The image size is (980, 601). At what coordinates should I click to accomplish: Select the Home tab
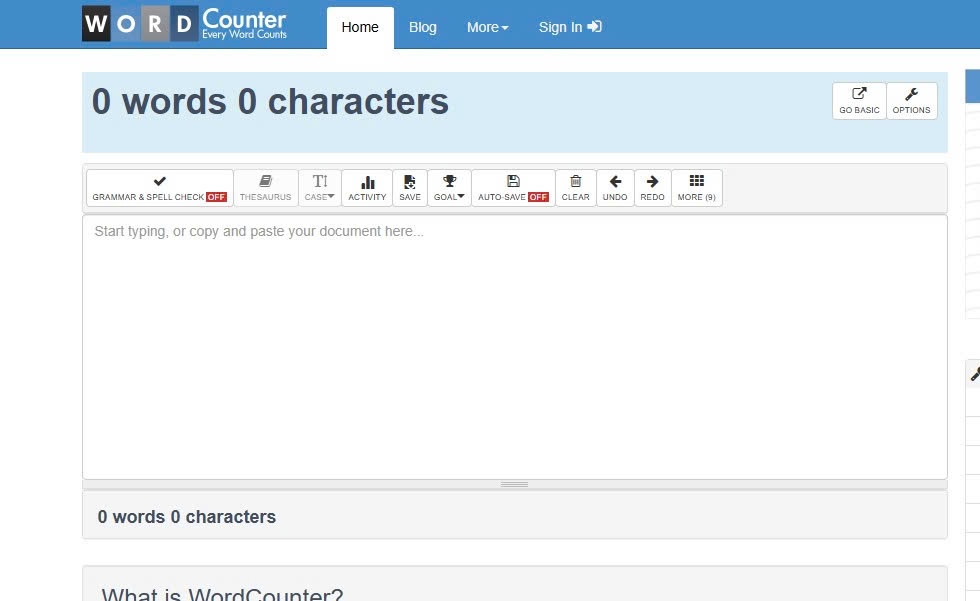[x=360, y=27]
